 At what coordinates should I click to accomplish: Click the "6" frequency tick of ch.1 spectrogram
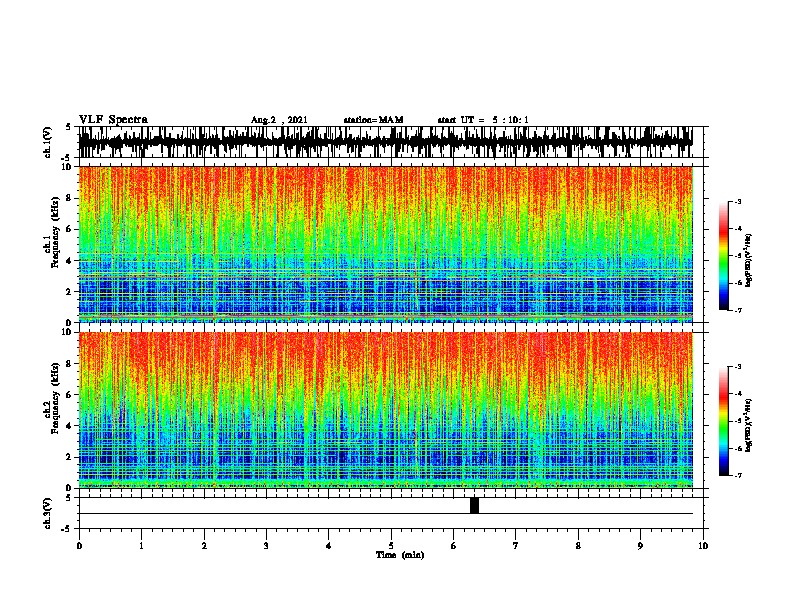(71, 229)
